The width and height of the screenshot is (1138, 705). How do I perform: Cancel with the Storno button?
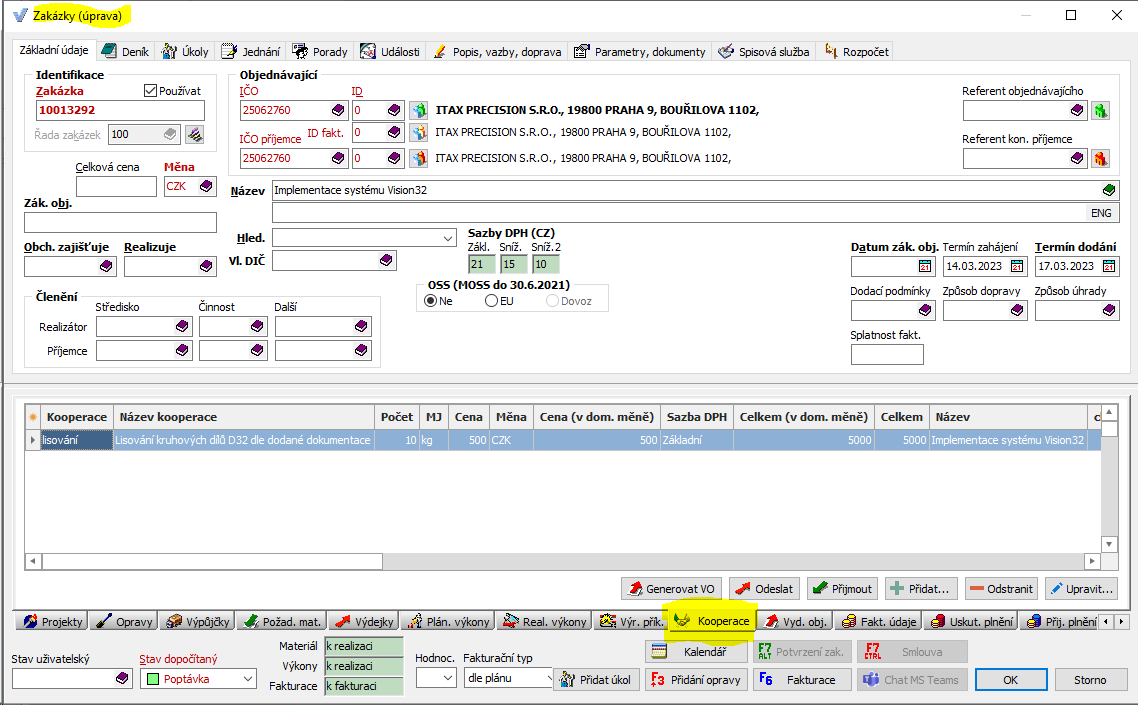tap(1090, 680)
